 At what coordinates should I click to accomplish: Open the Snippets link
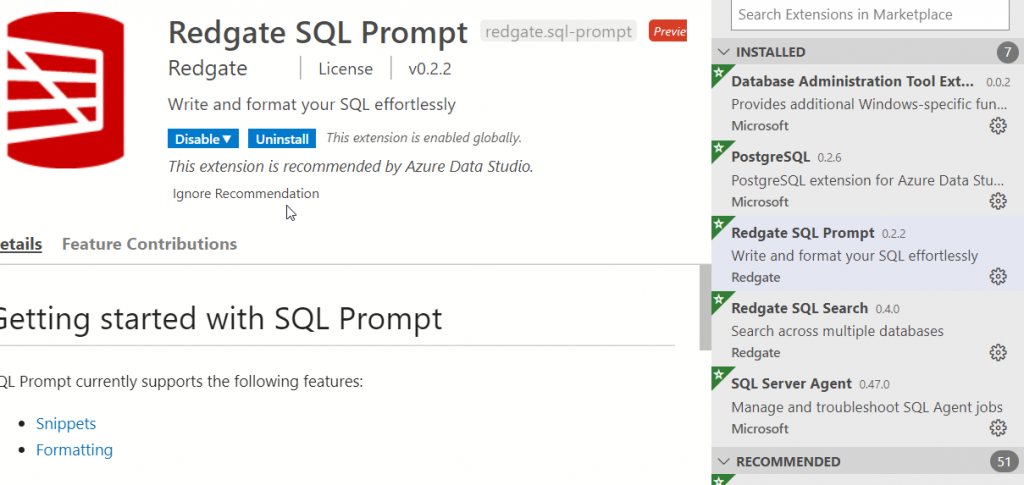66,424
